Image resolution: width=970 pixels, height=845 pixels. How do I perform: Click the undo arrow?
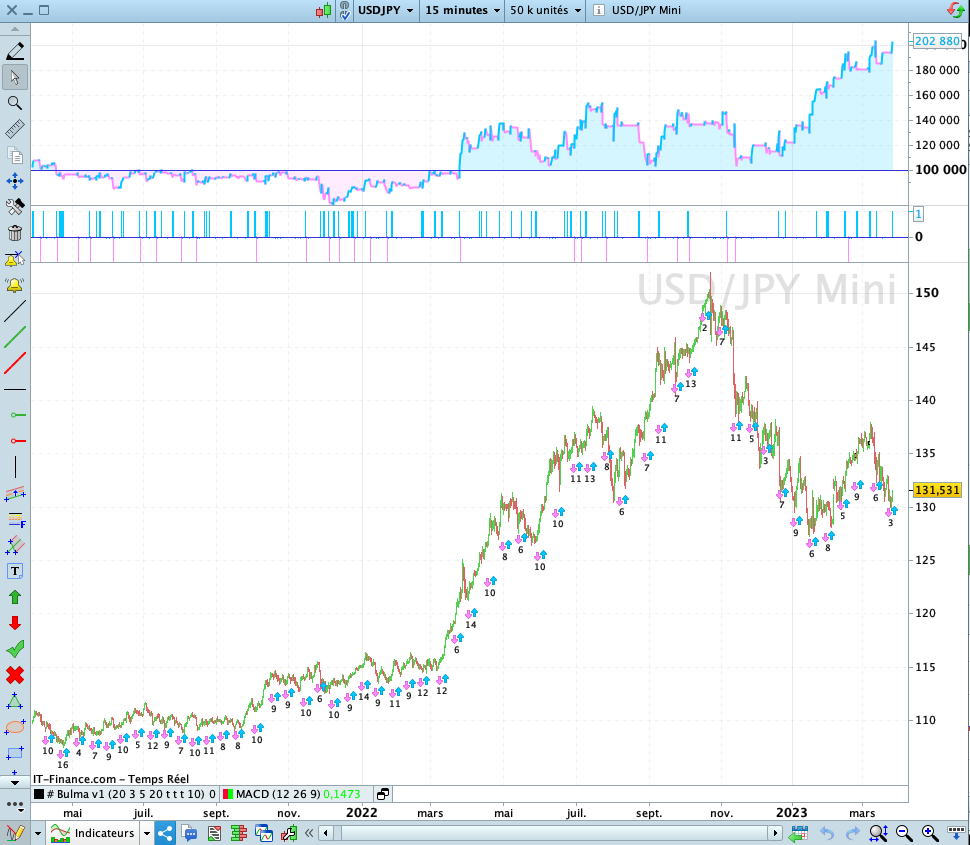[827, 833]
